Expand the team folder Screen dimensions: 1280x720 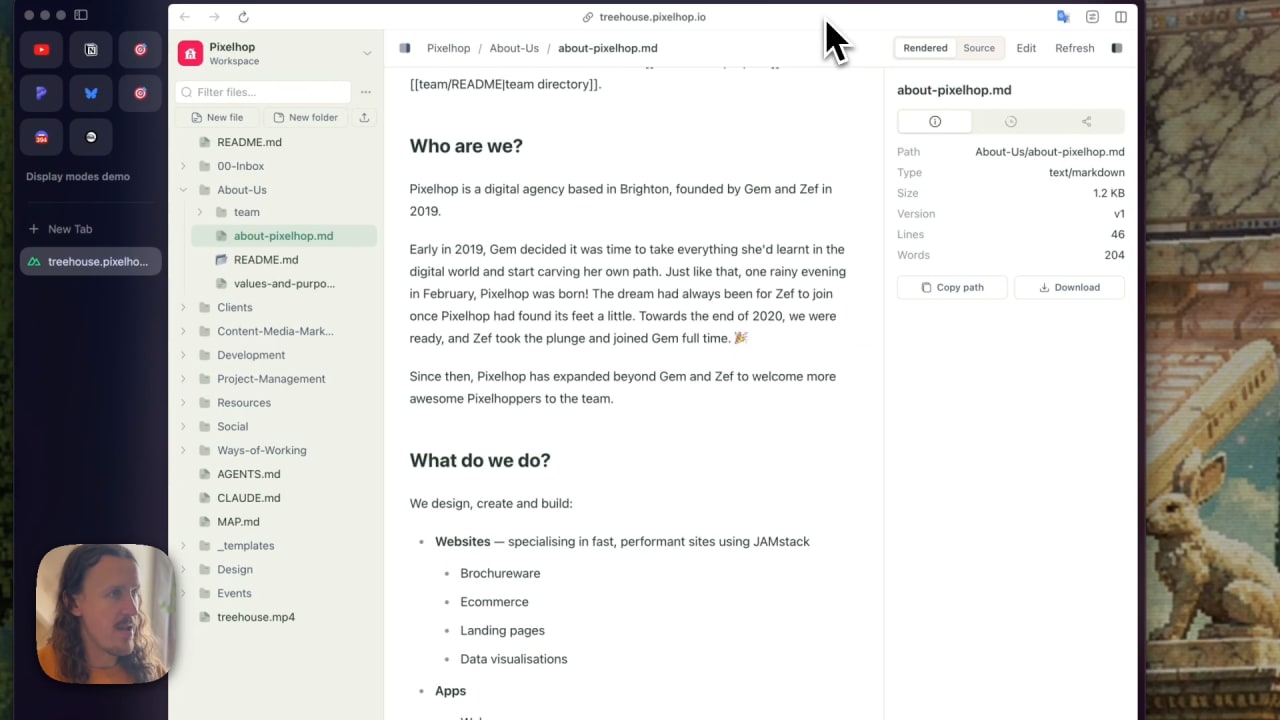click(x=200, y=212)
